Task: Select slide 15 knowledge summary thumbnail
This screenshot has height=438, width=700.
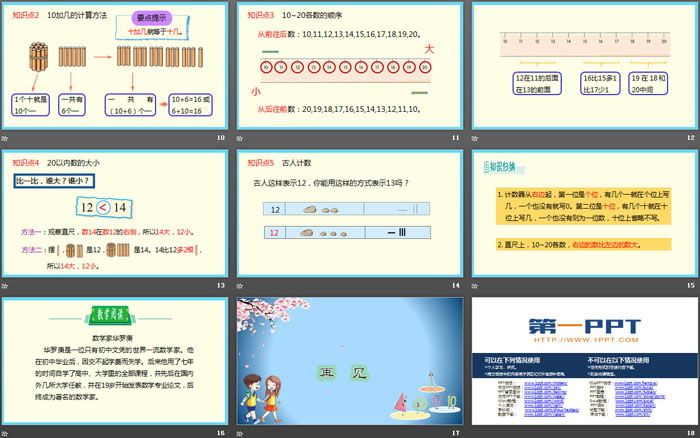Action: pos(585,213)
